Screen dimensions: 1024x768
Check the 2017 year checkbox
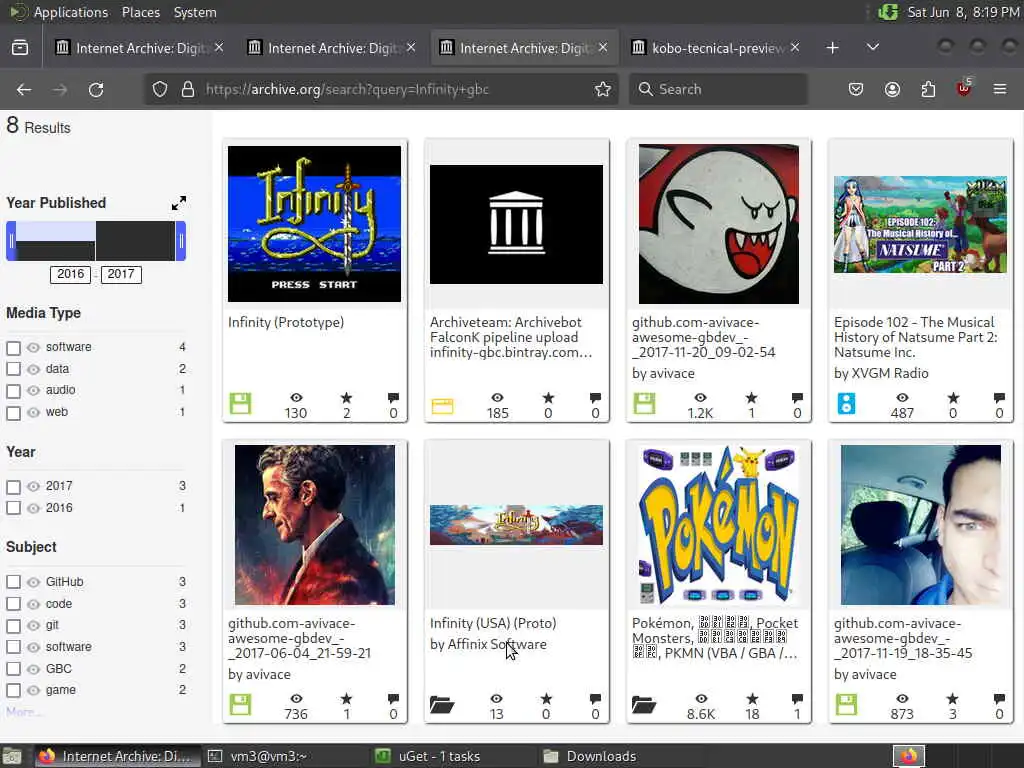pos(13,487)
